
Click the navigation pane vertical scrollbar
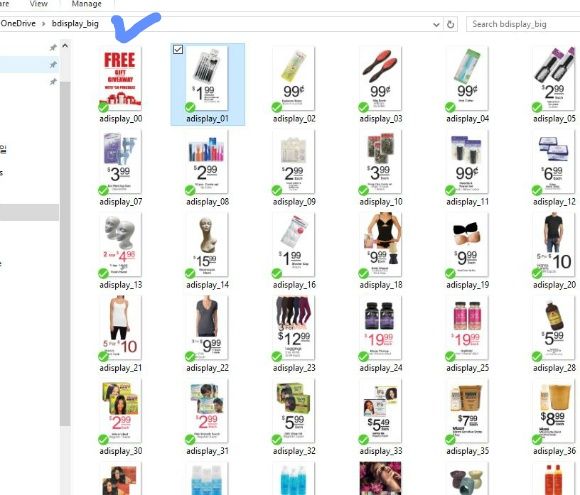(x=65, y=253)
